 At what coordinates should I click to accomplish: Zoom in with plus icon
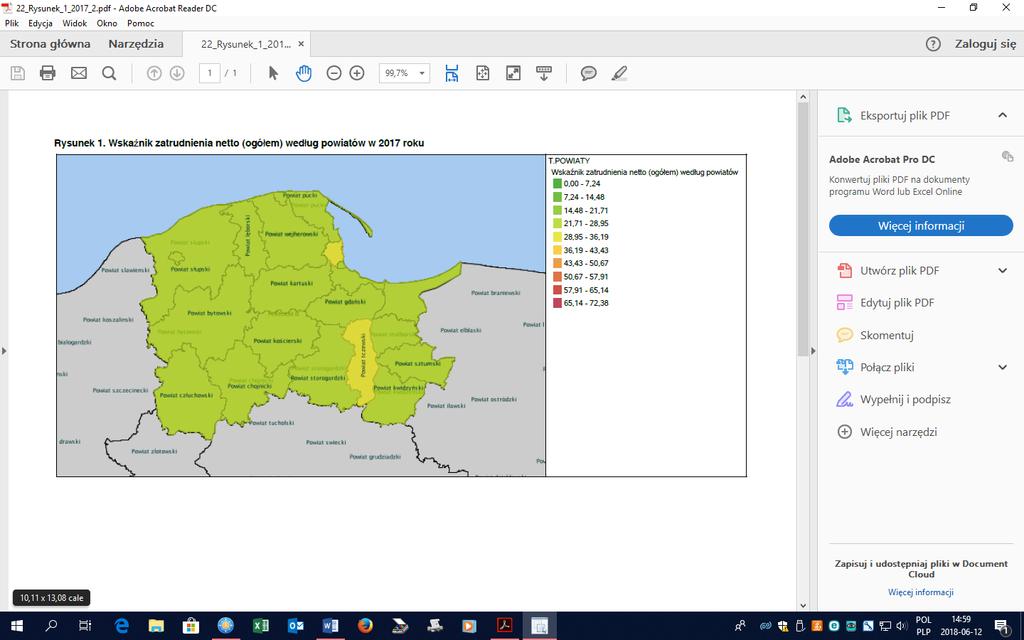(x=357, y=73)
